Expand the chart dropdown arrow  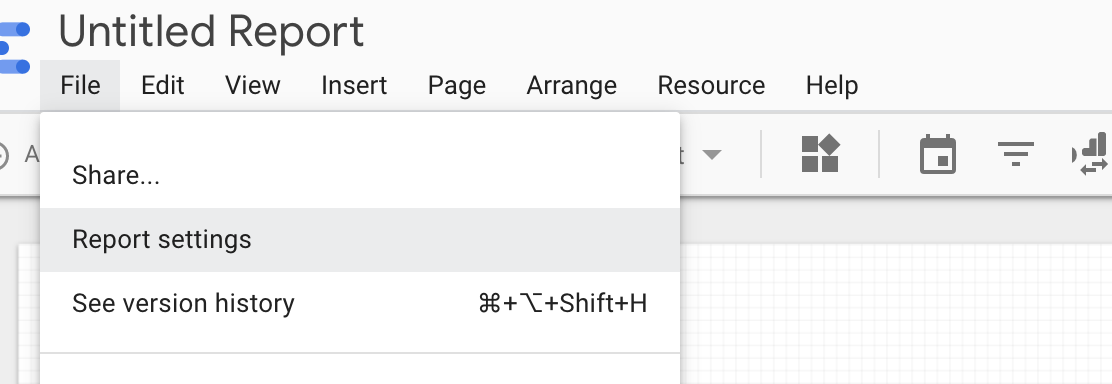point(711,154)
